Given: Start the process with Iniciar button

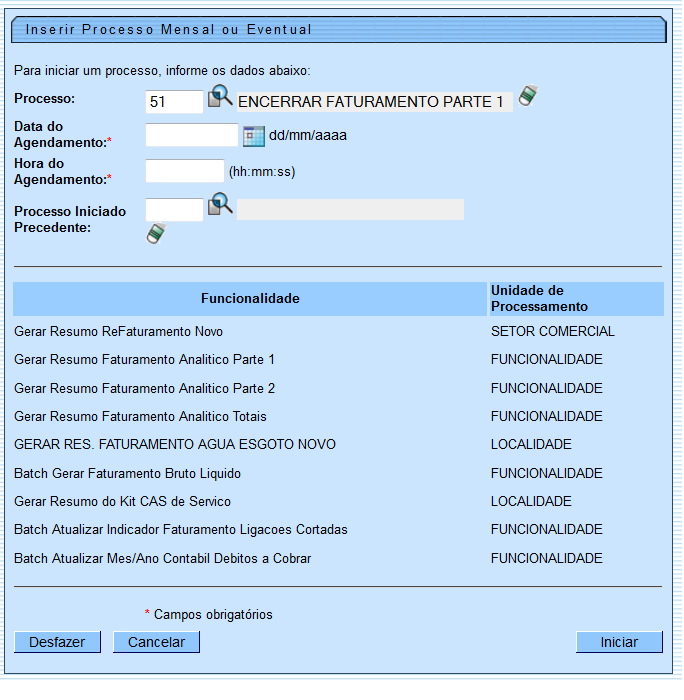Looking at the screenshot, I should [x=619, y=642].
